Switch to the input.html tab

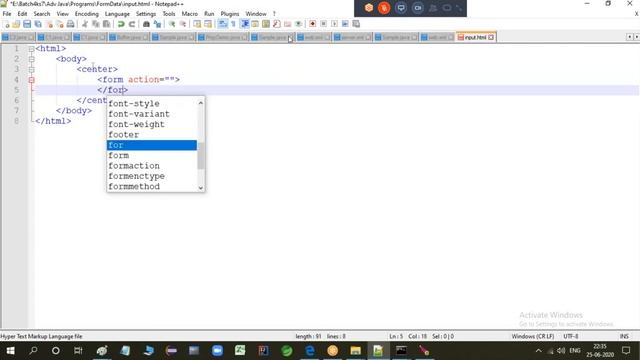(475, 37)
